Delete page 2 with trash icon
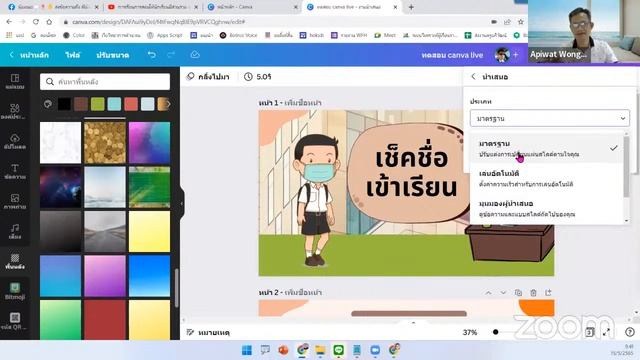The height and width of the screenshot is (360, 640). click(x=533, y=293)
